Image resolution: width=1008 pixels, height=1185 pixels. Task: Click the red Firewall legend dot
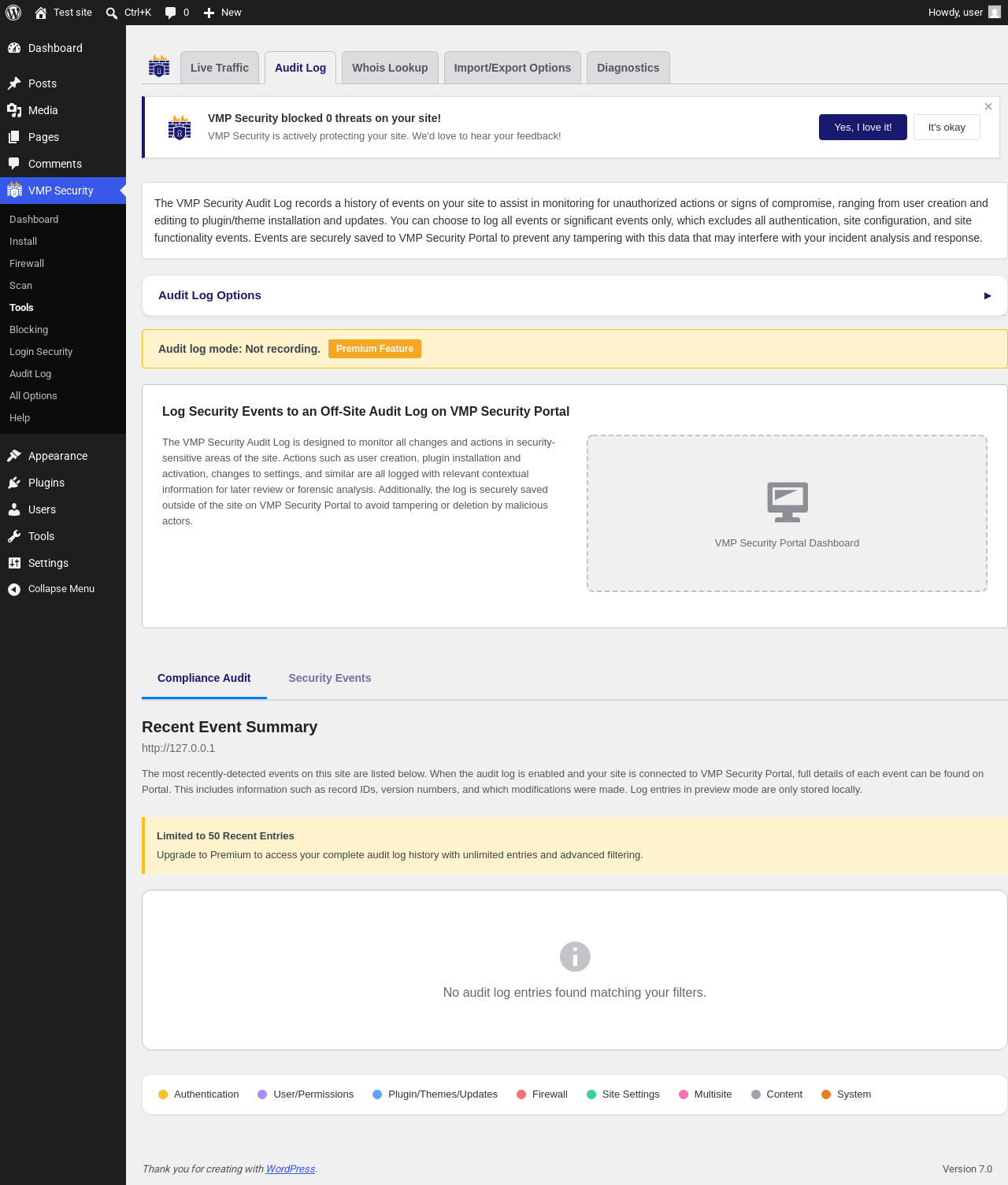(521, 1094)
